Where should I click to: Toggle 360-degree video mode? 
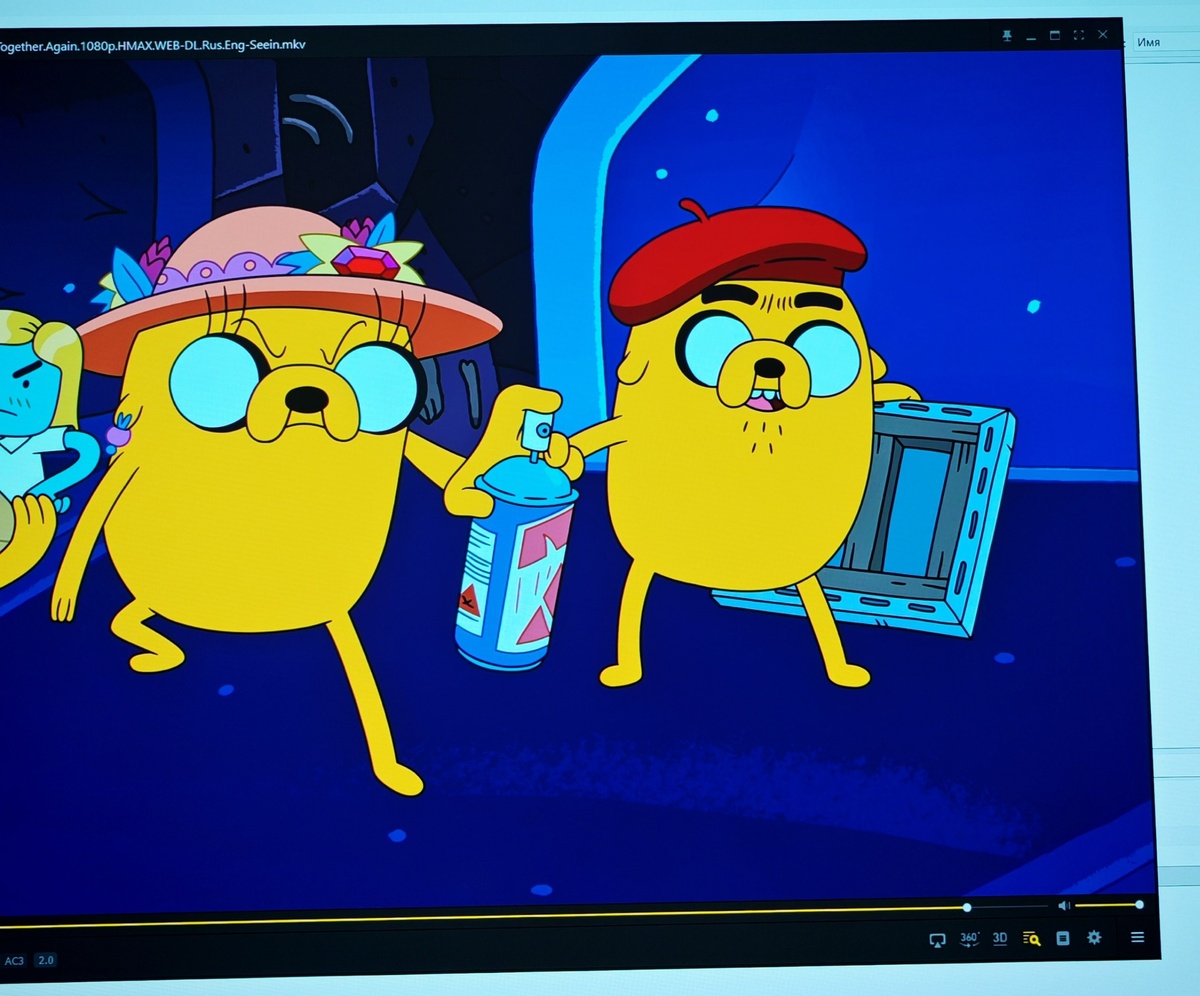(969, 938)
